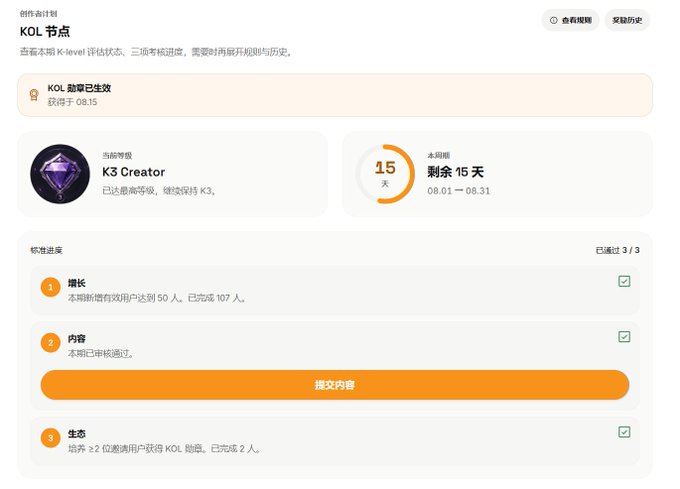
Task: Click the 当前等级 label
Action: pos(117,155)
